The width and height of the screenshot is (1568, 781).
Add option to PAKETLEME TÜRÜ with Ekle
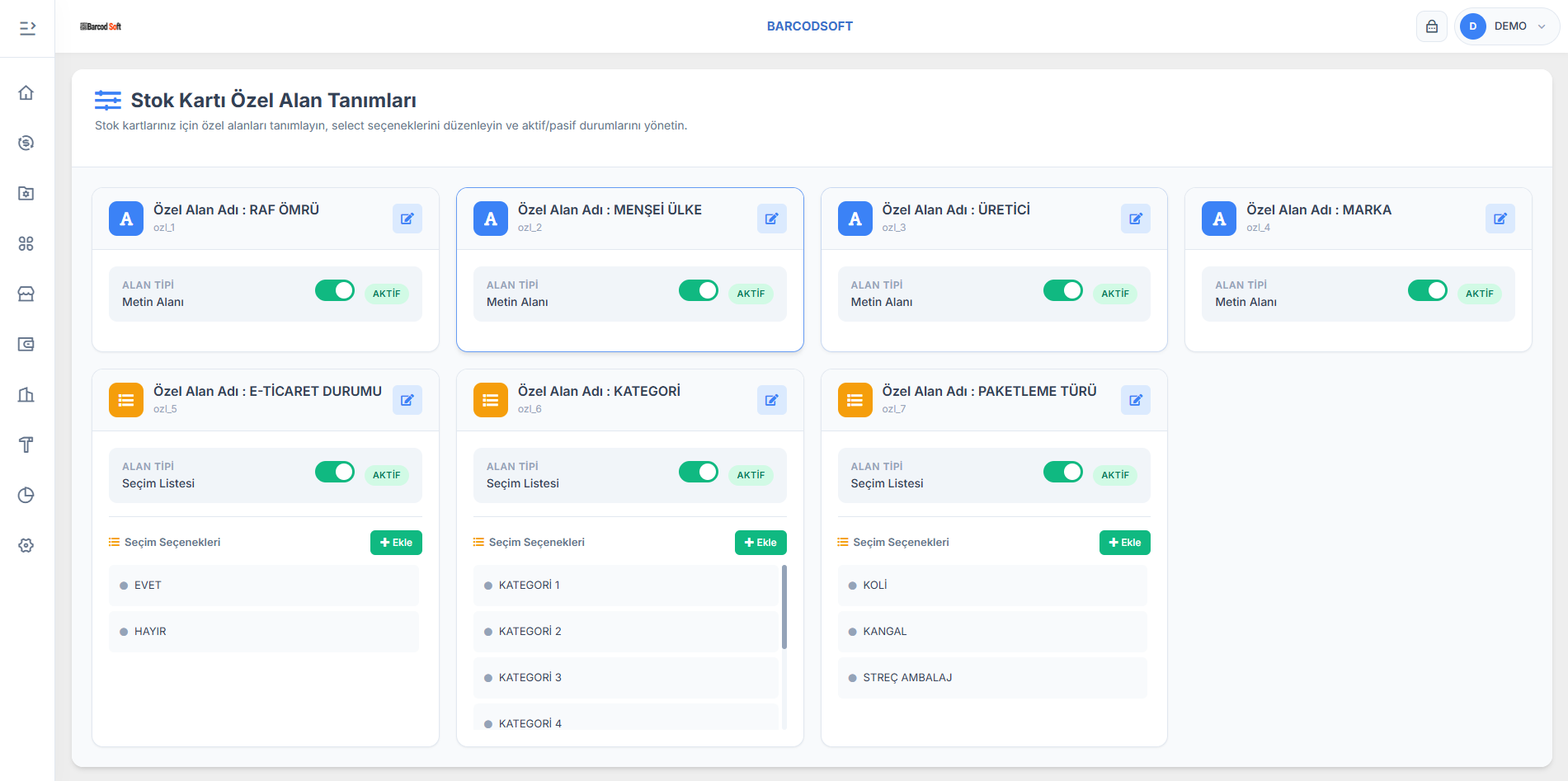1124,543
